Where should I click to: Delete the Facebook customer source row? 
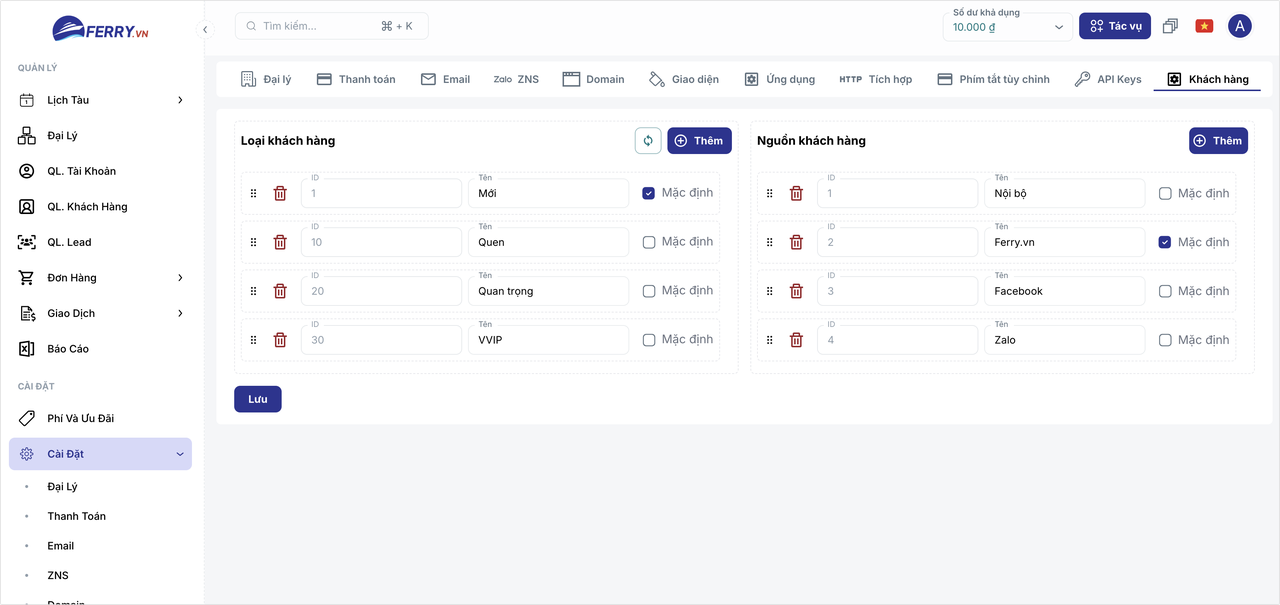coord(796,291)
